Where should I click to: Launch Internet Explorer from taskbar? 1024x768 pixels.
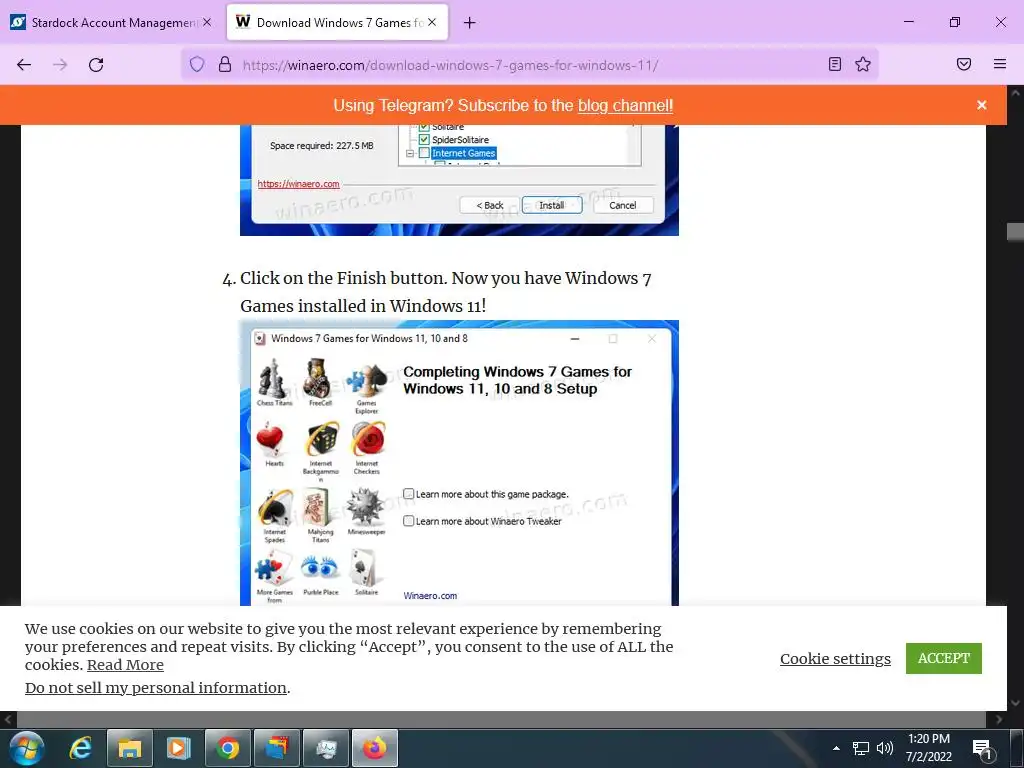(80, 748)
